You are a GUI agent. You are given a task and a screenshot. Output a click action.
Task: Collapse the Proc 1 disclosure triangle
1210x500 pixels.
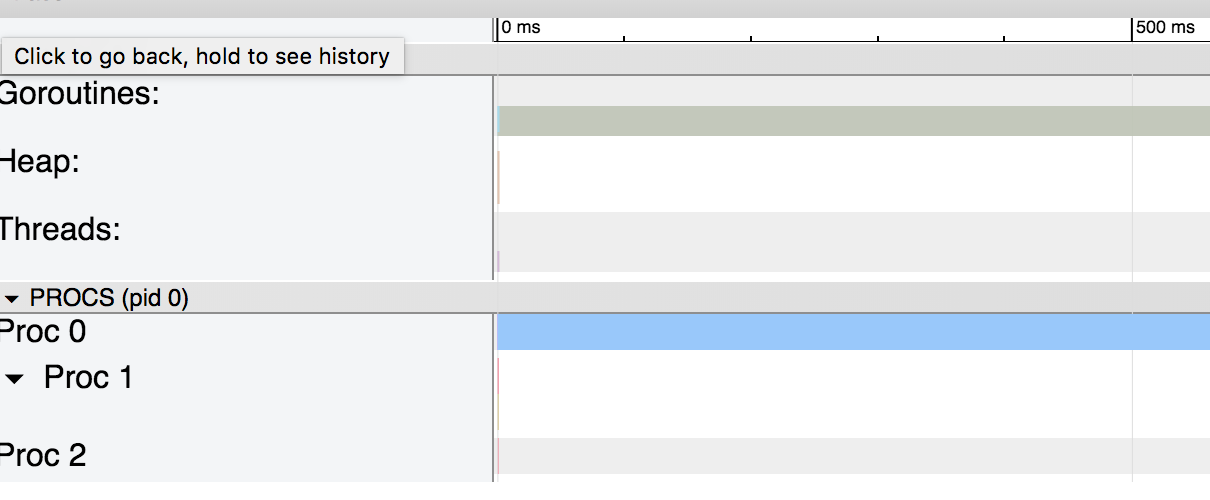(15, 379)
